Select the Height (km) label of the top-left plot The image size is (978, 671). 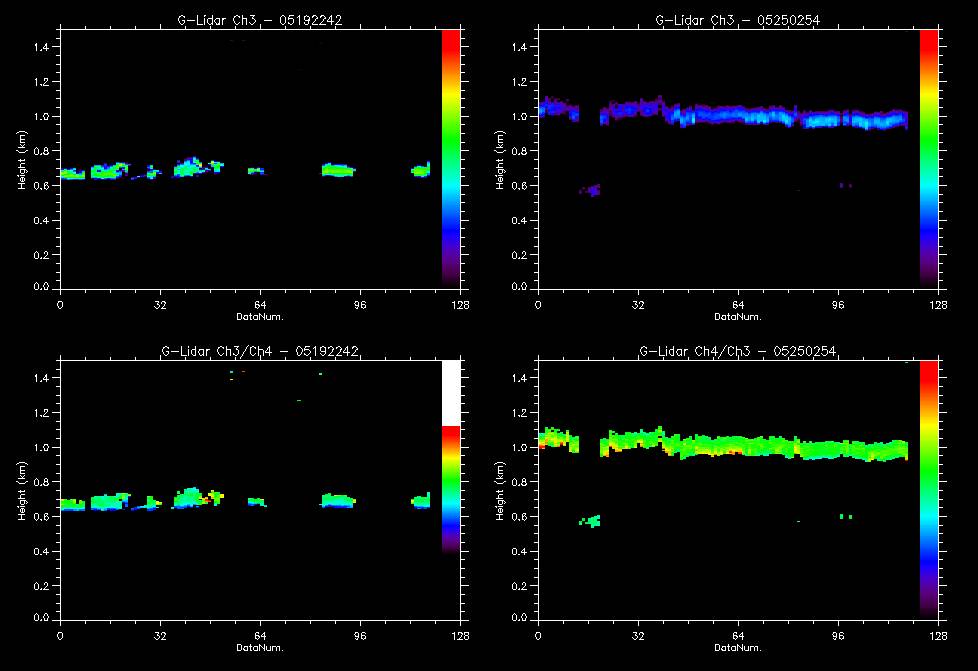[20, 158]
